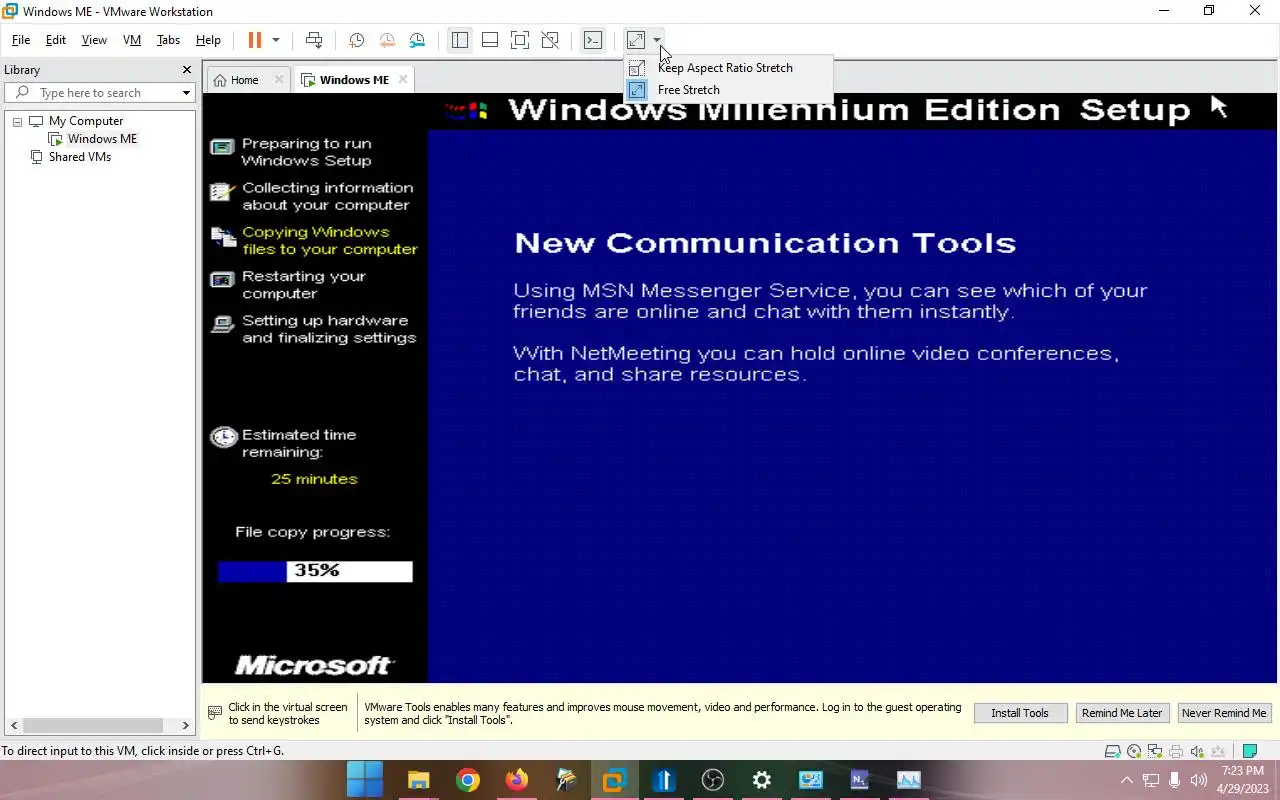Click the Send Ctrl+Alt+Del toolbar icon
The image size is (1280, 800).
pos(314,40)
